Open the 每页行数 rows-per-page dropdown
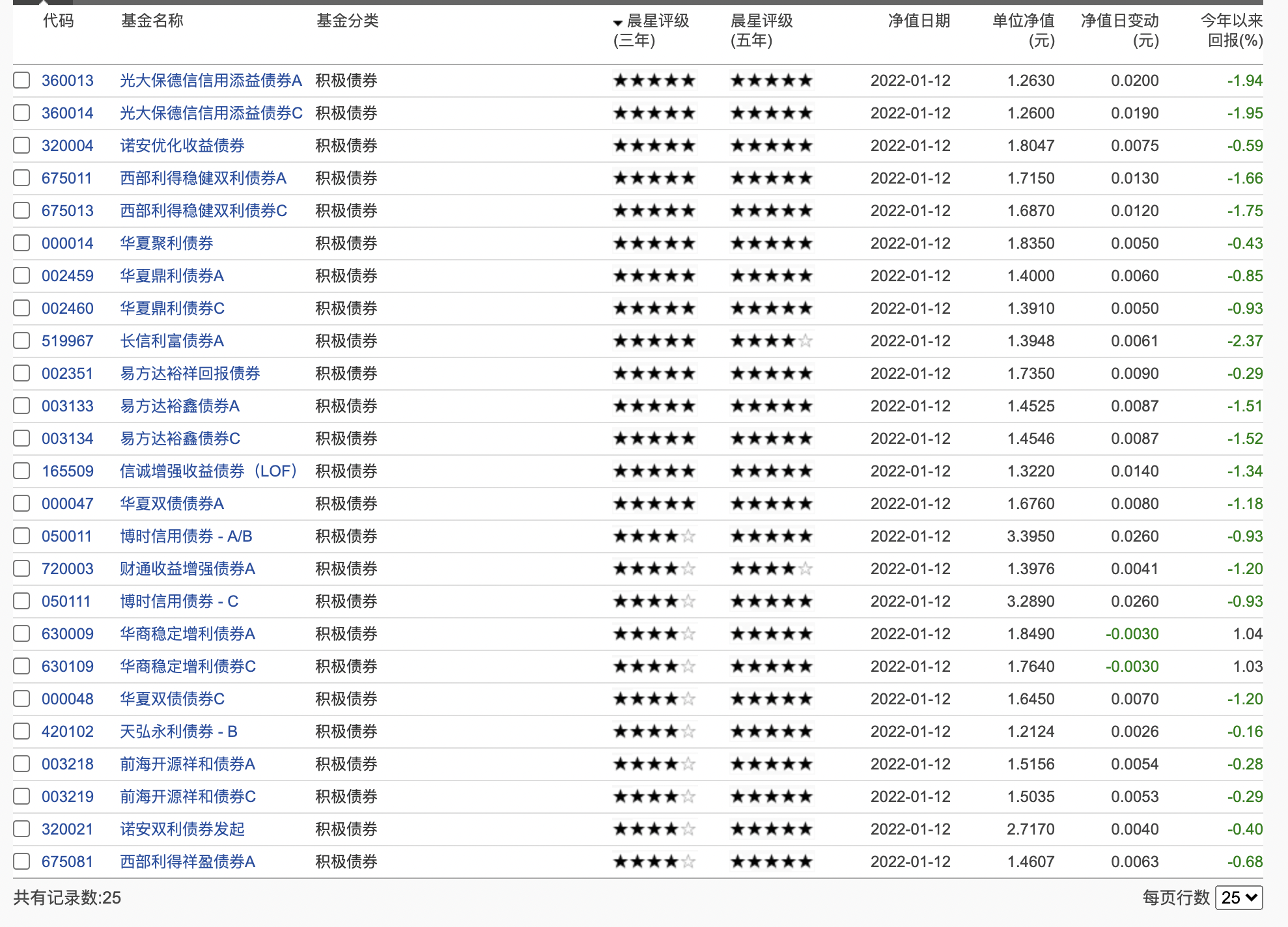The width and height of the screenshot is (1288, 927). (1239, 898)
